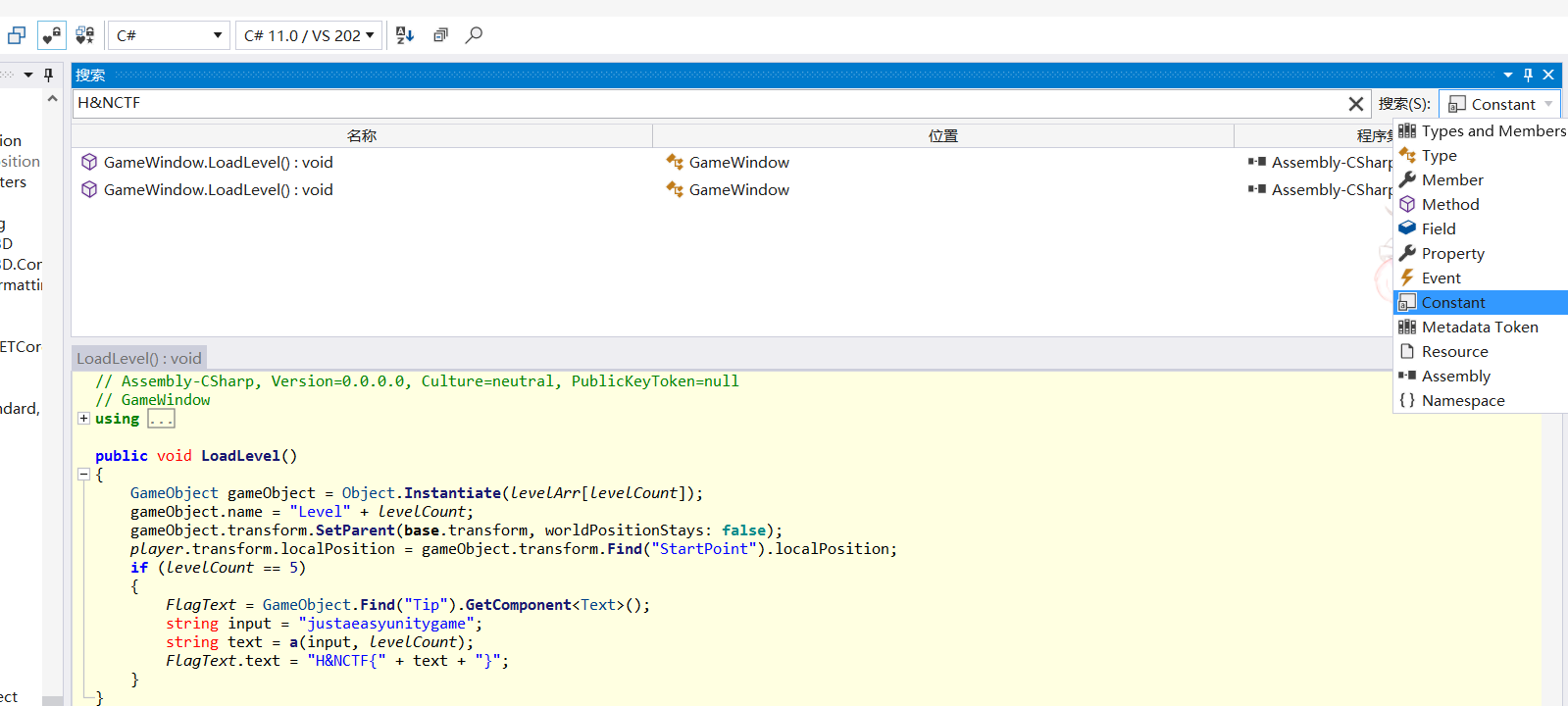Image resolution: width=1568 pixels, height=706 pixels.
Task: Click the "justaeasyunitygame" string literal
Action: (386, 624)
